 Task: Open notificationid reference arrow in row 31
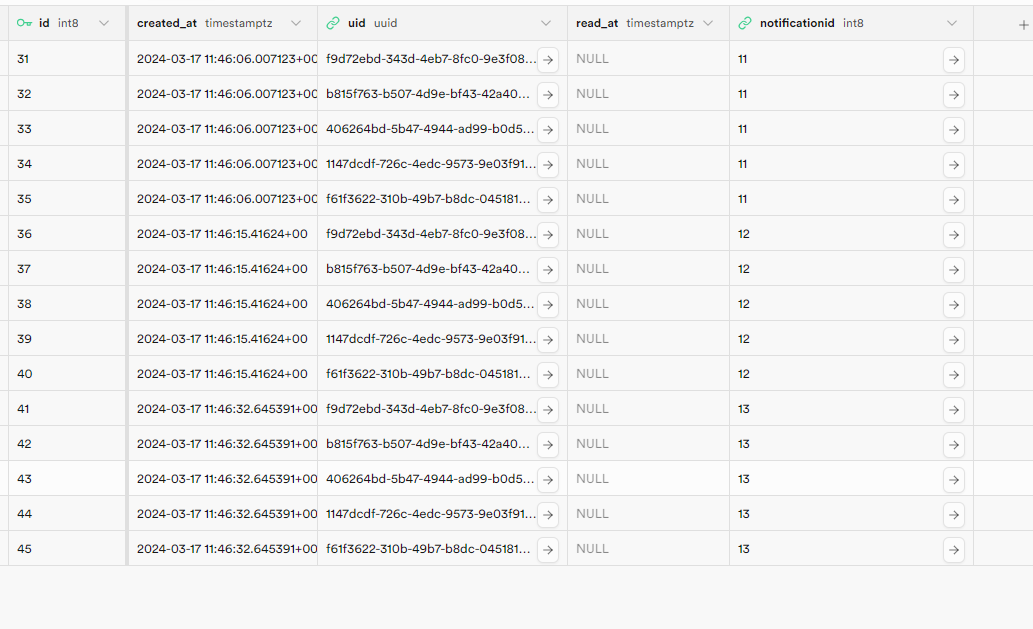tap(954, 60)
